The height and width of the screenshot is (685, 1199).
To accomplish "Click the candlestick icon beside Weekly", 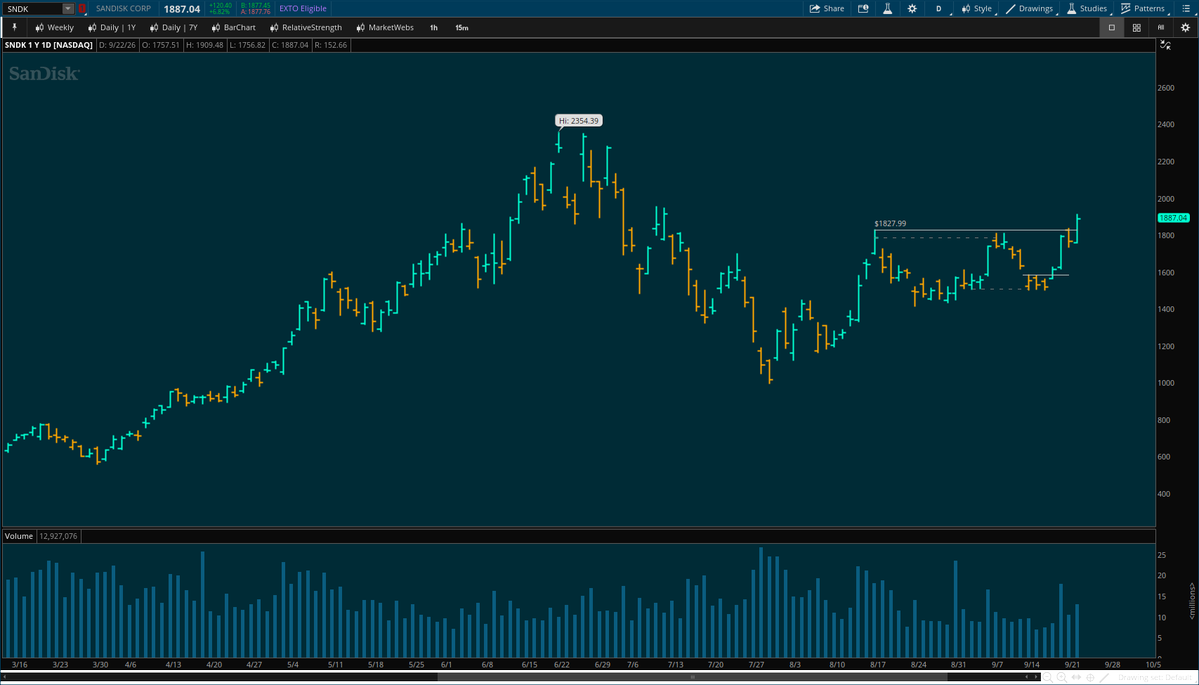I will [39, 28].
